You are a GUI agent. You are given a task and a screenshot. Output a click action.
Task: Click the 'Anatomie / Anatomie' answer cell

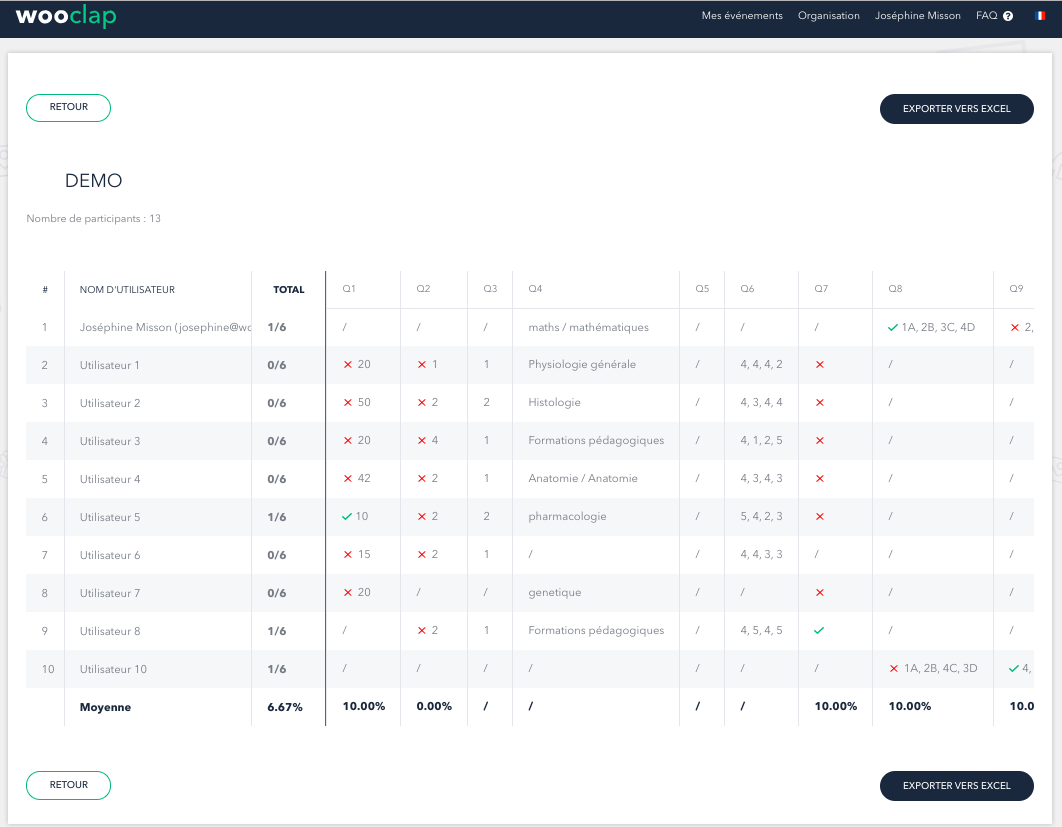[583, 478]
